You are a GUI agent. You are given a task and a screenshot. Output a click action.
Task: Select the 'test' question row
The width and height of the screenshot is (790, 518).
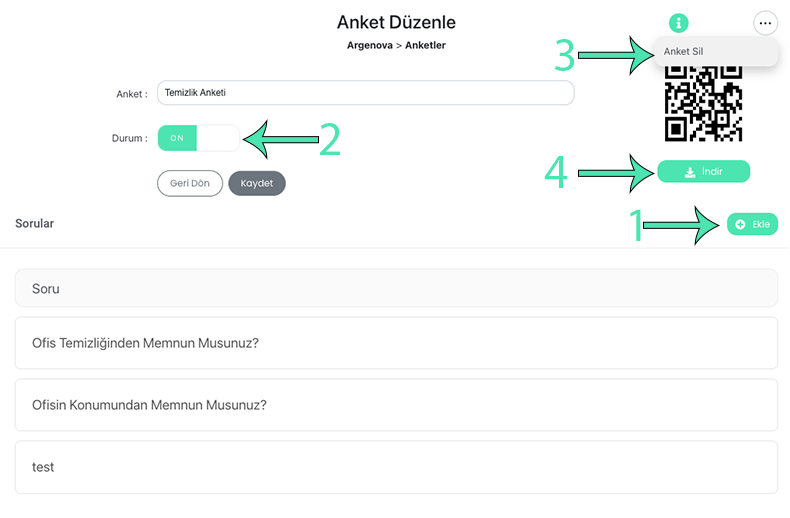point(396,467)
